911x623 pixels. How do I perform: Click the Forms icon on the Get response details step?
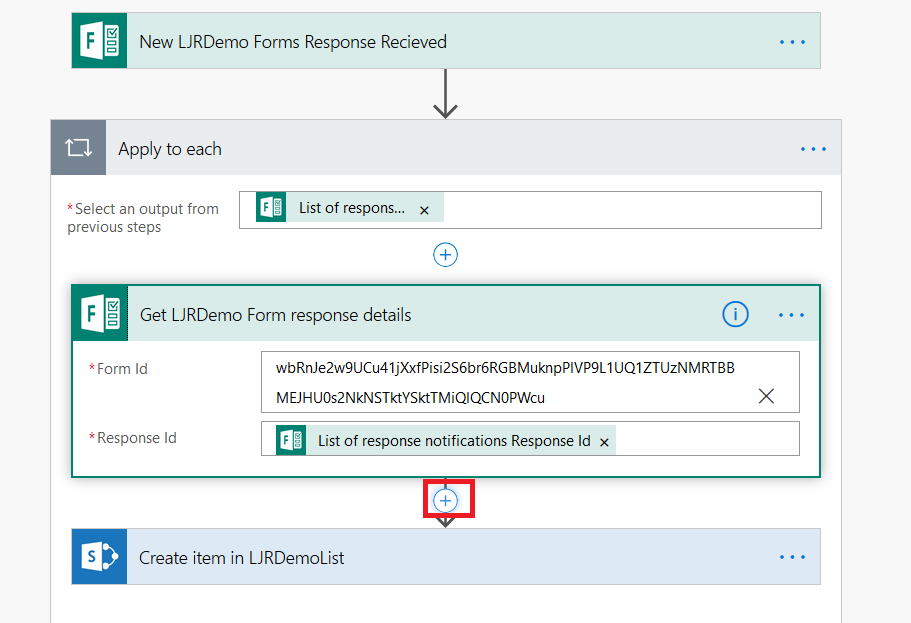(101, 313)
